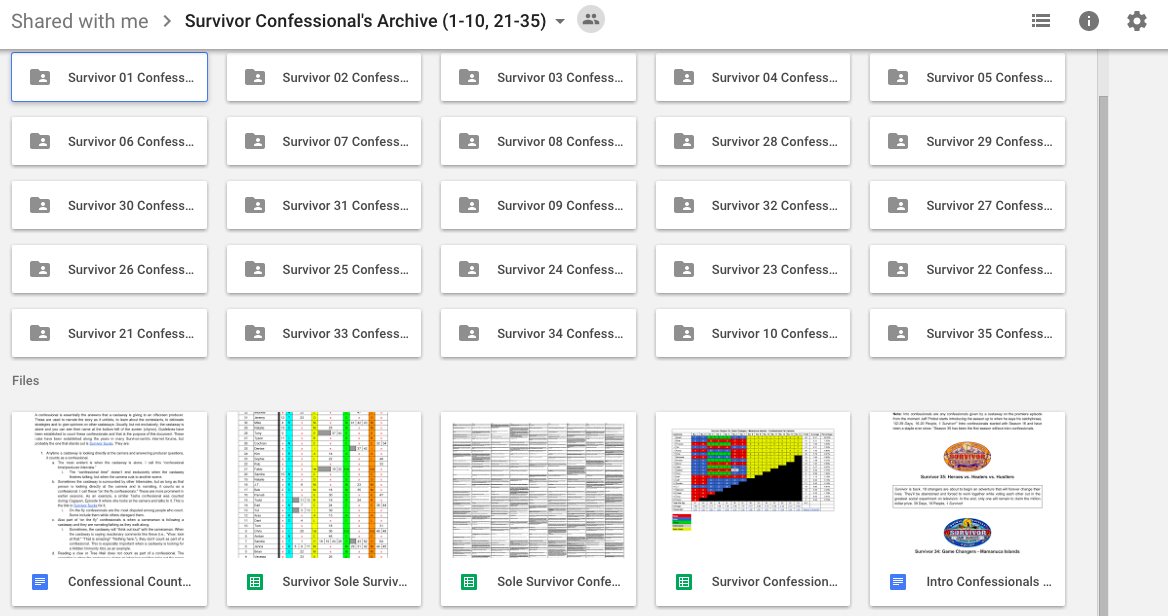Click folder icon of Survivor 08 Confess...

[x=469, y=141]
